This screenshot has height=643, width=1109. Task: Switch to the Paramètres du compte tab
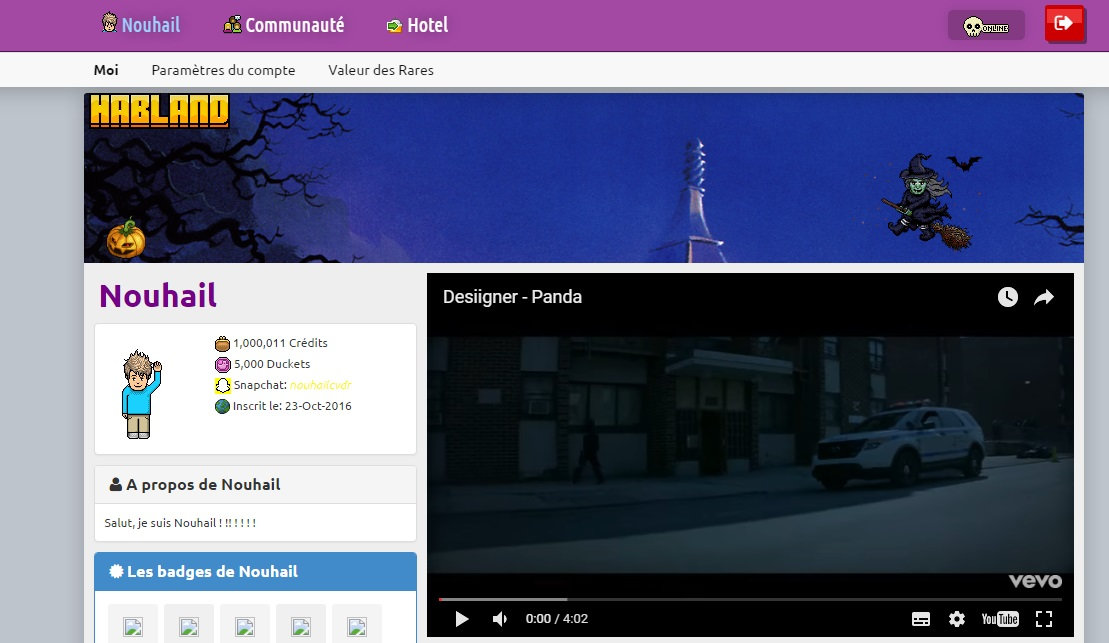click(222, 70)
